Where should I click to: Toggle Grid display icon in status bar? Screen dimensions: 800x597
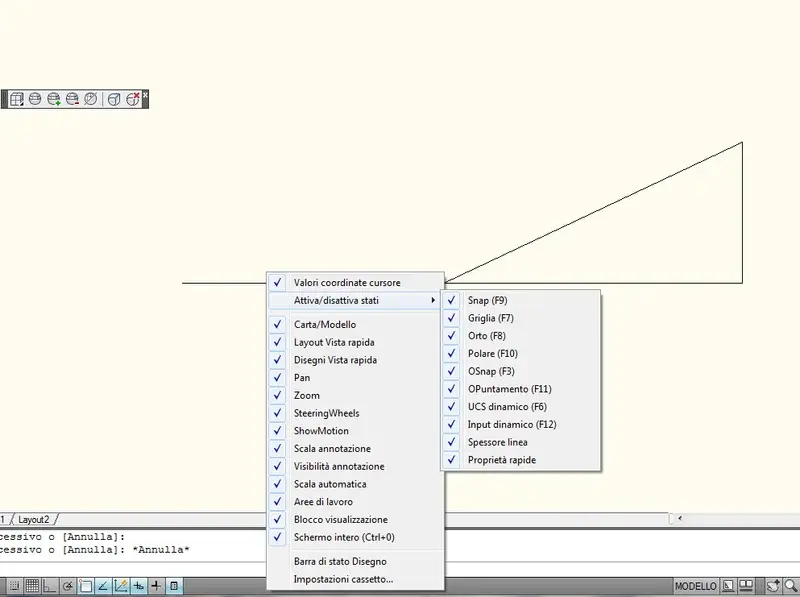click(x=32, y=586)
